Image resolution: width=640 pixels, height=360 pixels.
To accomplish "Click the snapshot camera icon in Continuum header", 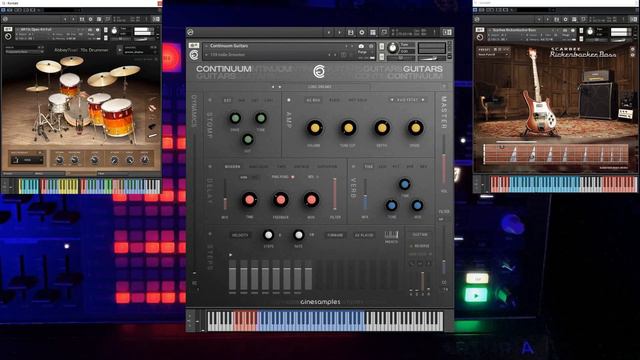I will [361, 46].
